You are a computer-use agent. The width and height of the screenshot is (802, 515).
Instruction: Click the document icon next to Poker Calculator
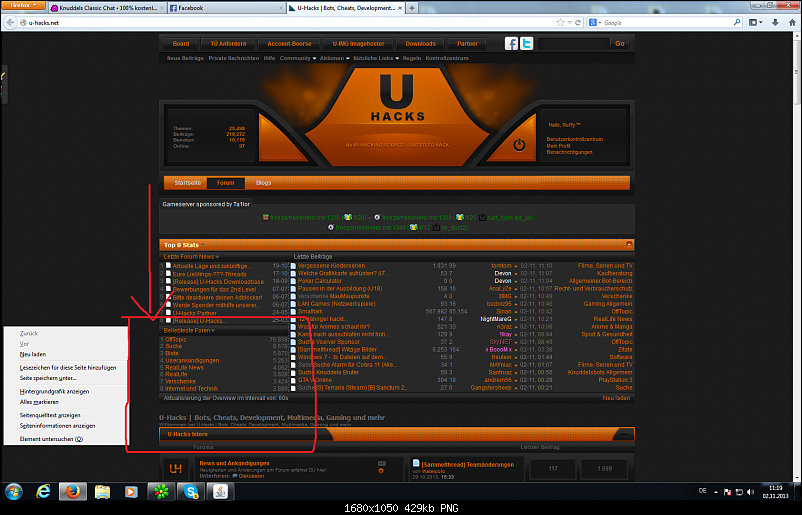294,281
